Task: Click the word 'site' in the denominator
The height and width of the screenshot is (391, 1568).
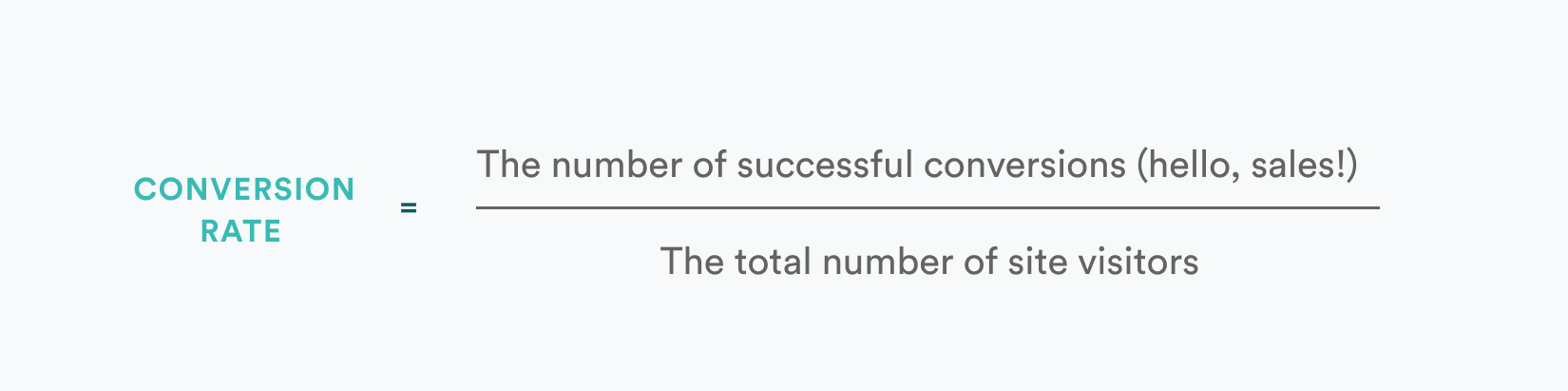Action: point(1037,263)
